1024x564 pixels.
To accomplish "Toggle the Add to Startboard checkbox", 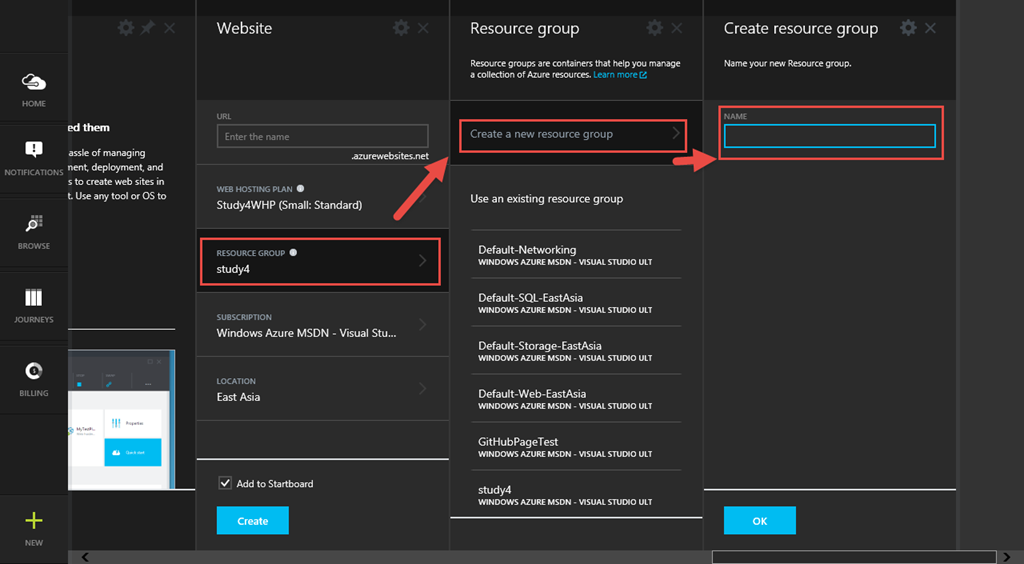I will [x=224, y=484].
